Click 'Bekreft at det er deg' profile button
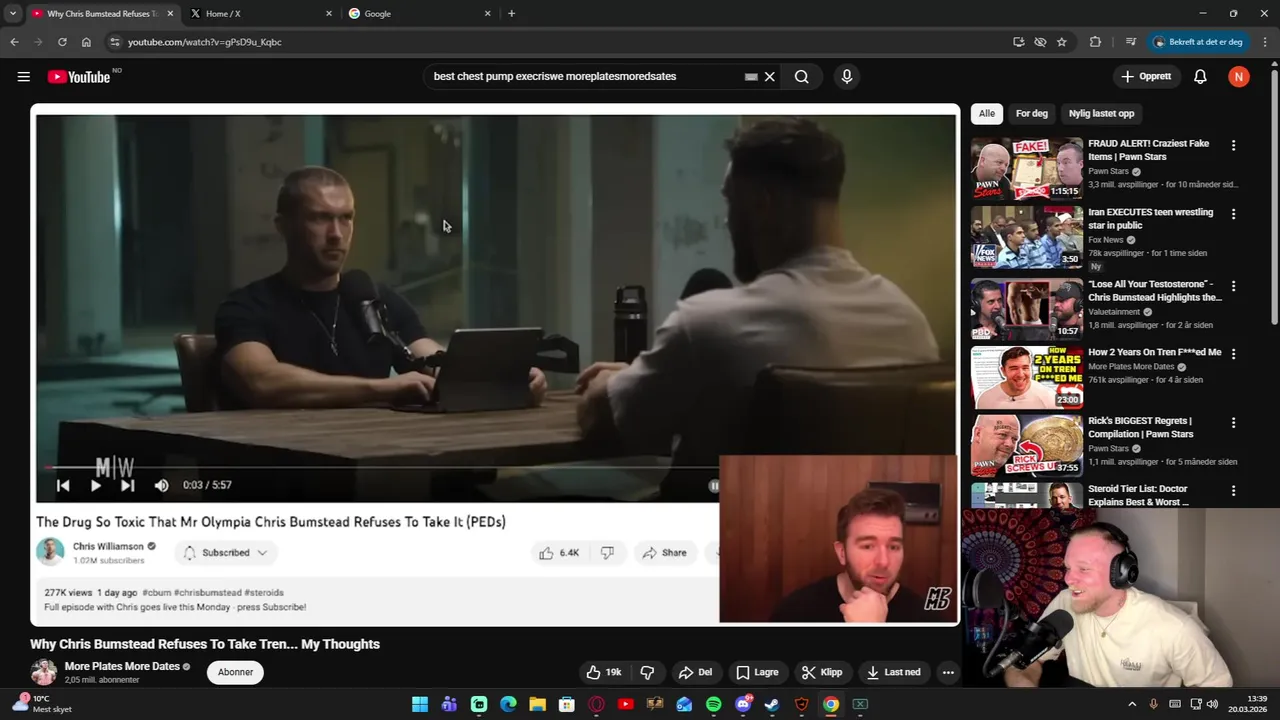The image size is (1280, 720). coord(1199,42)
